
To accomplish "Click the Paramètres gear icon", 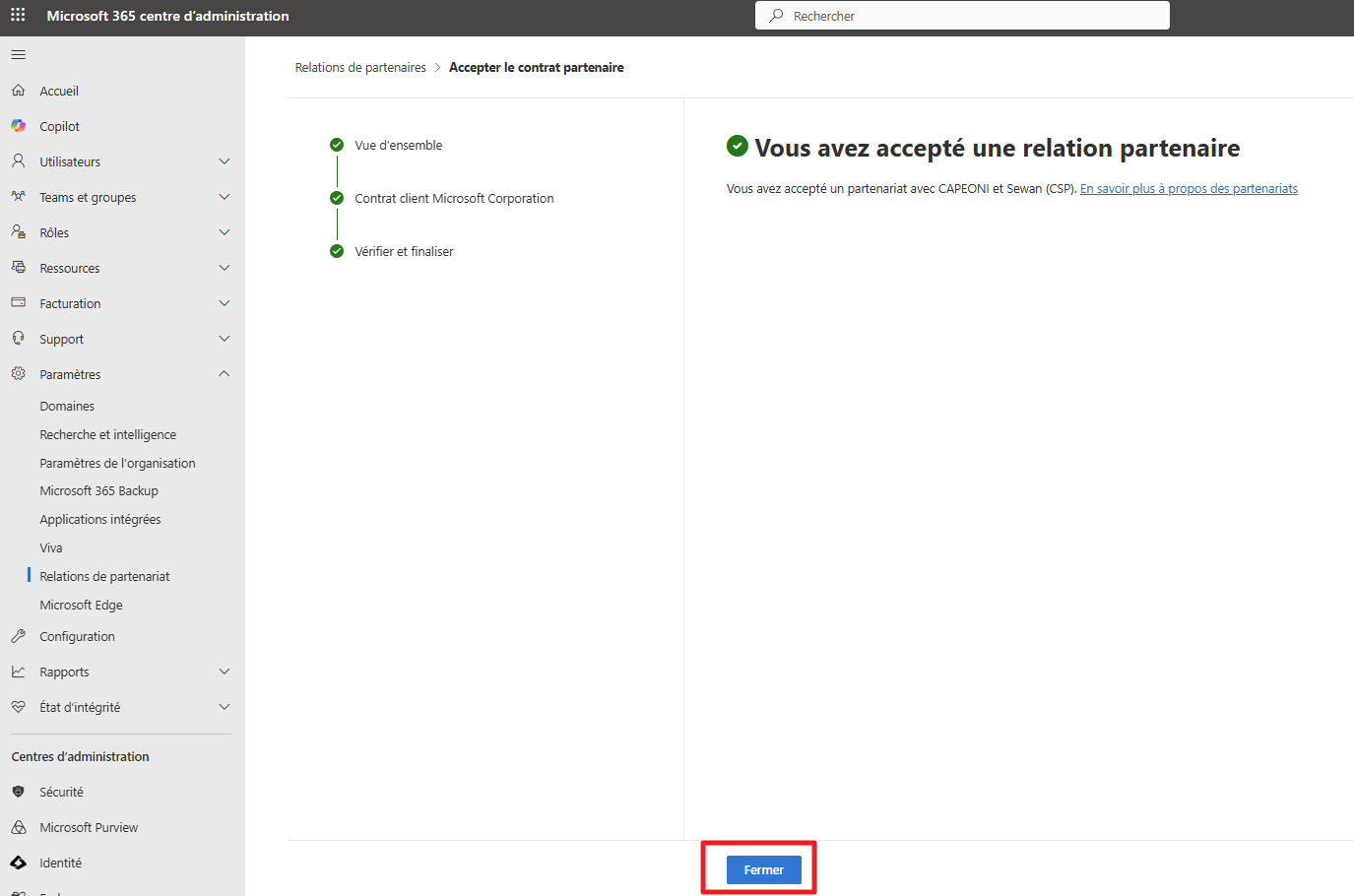I will point(18,374).
